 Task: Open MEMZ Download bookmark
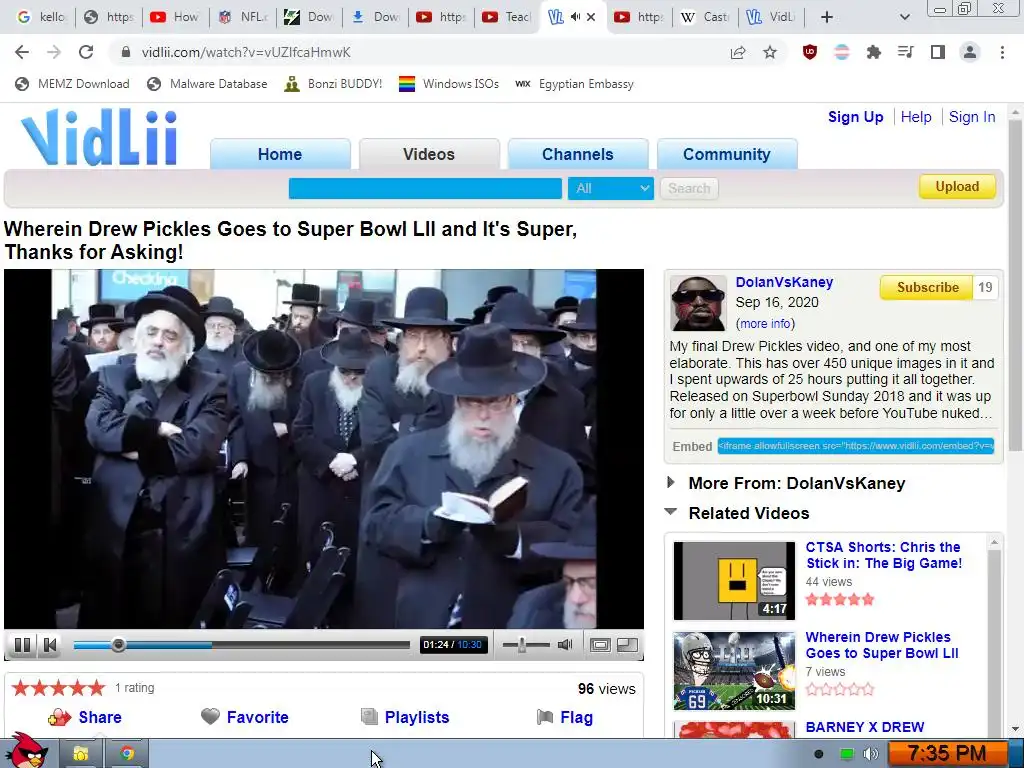pyautogui.click(x=72, y=84)
